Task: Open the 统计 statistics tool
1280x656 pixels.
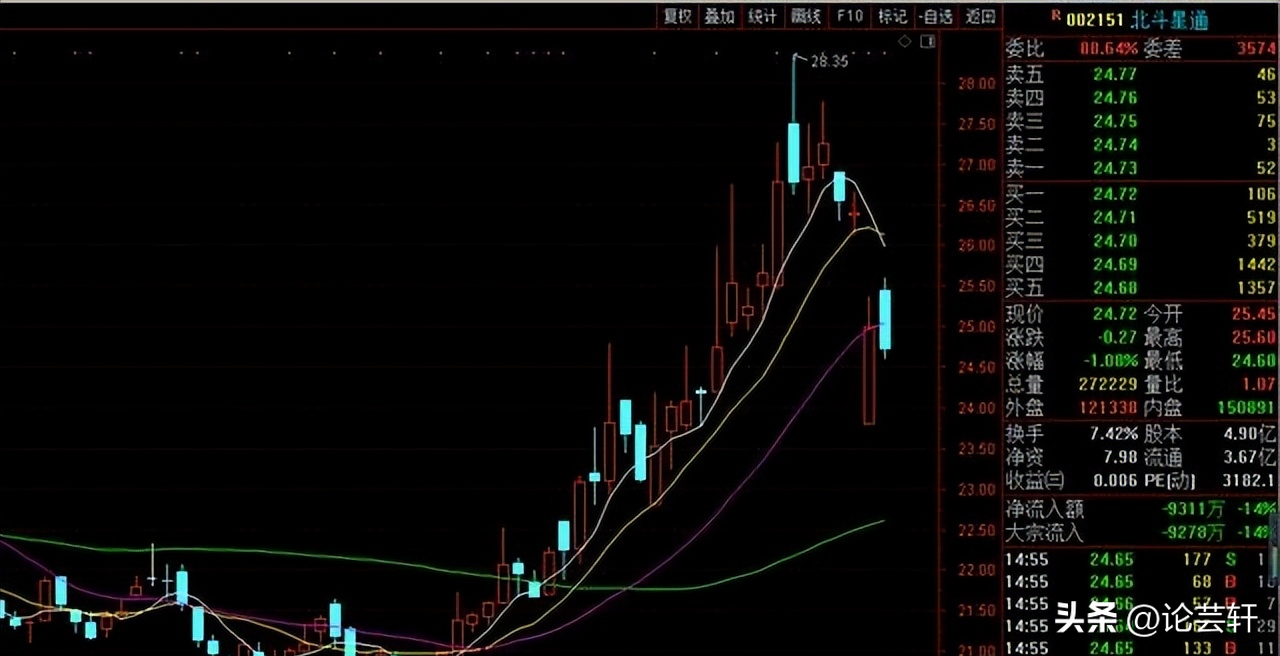Action: coord(762,16)
